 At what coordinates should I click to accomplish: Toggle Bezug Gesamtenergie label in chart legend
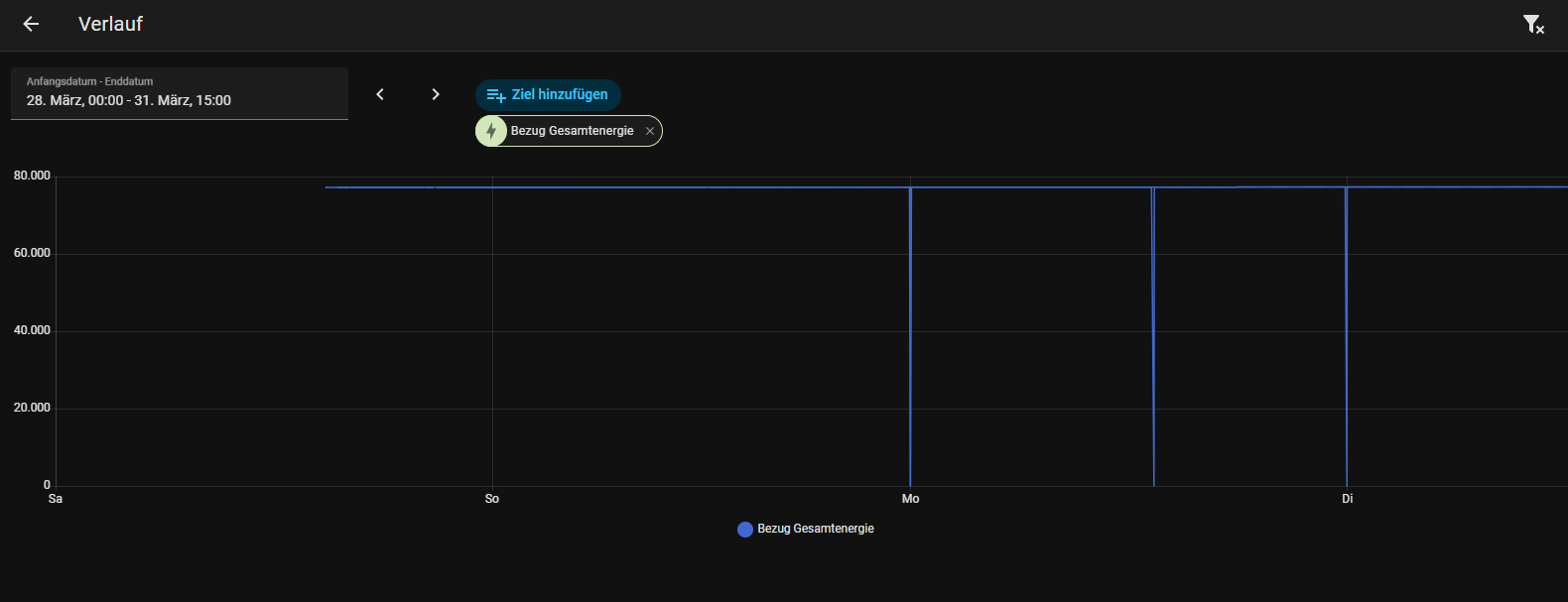[816, 529]
